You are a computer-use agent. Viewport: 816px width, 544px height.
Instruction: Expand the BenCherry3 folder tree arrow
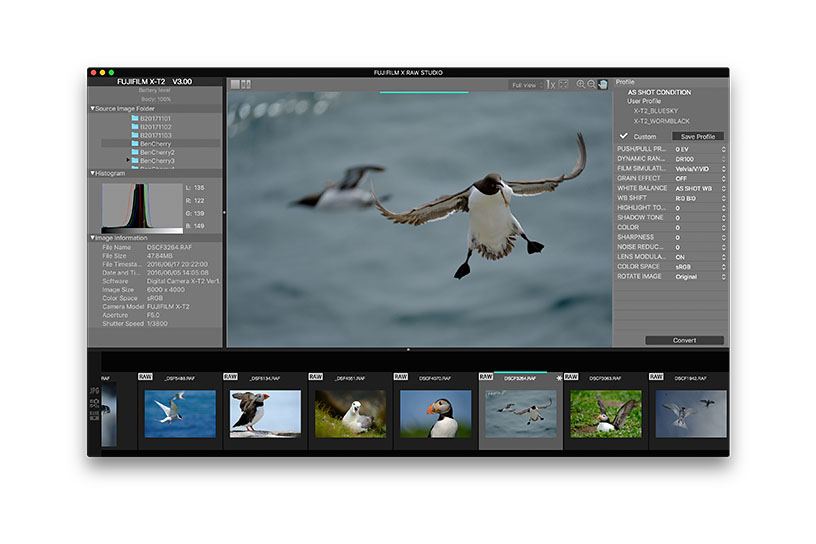click(128, 160)
